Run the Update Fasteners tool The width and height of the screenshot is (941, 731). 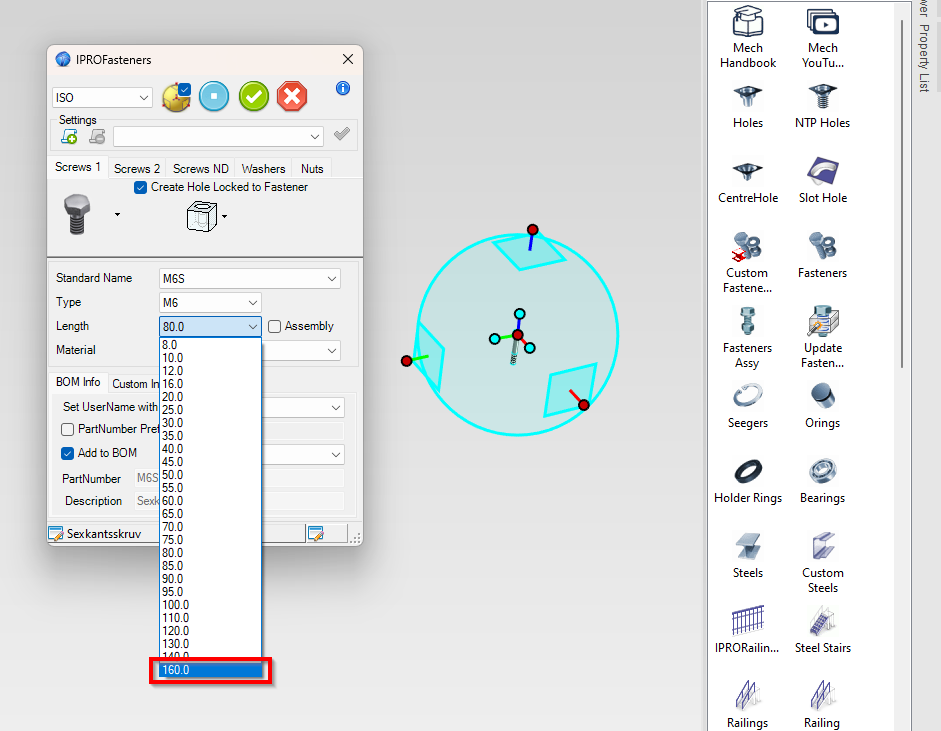822,338
